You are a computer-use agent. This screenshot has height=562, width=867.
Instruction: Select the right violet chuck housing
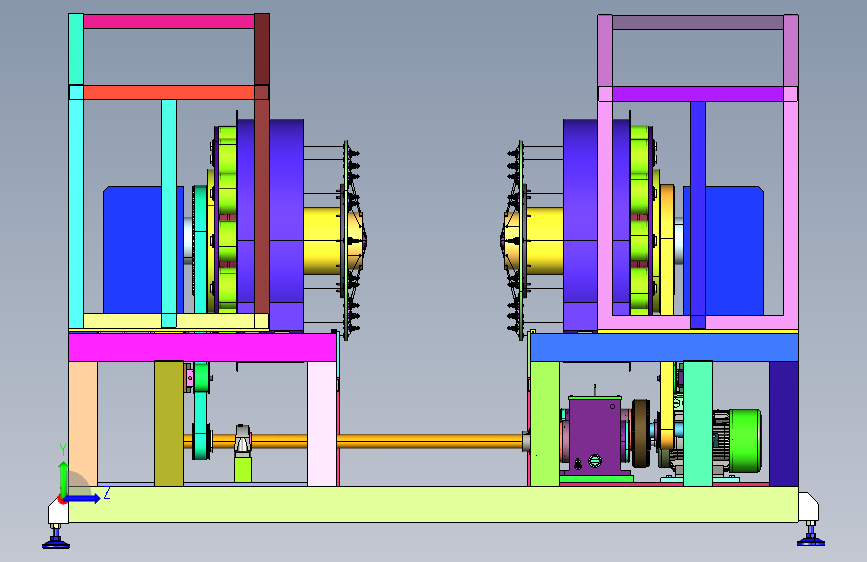point(581,225)
